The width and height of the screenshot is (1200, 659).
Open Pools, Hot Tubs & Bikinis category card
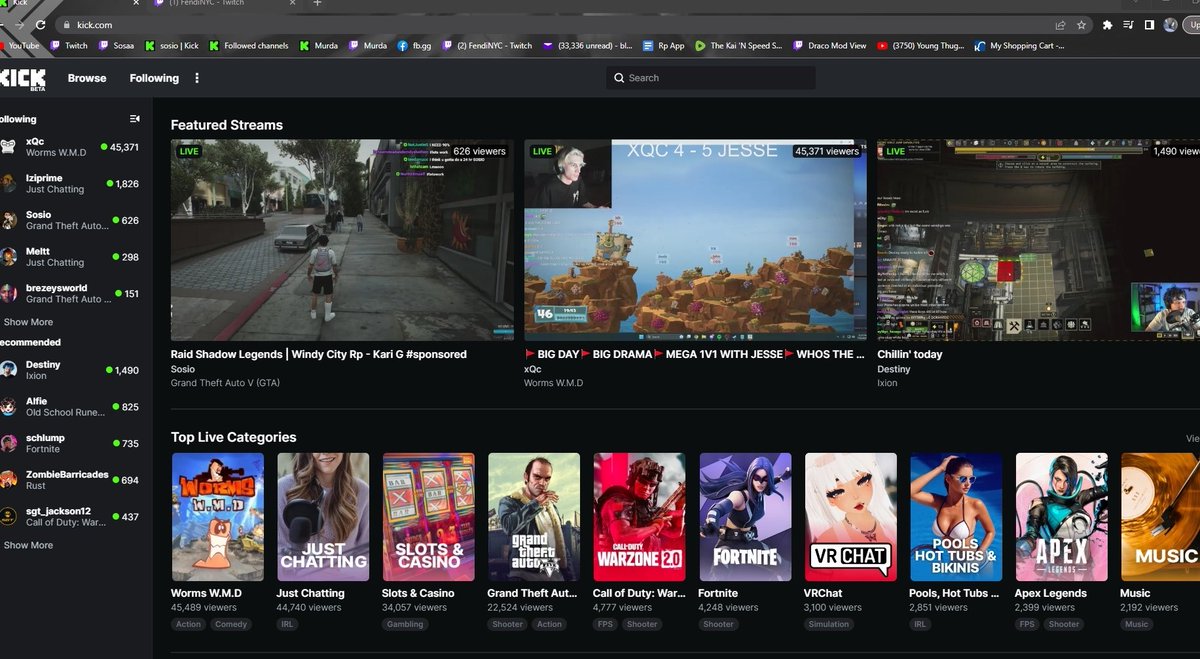pos(956,517)
